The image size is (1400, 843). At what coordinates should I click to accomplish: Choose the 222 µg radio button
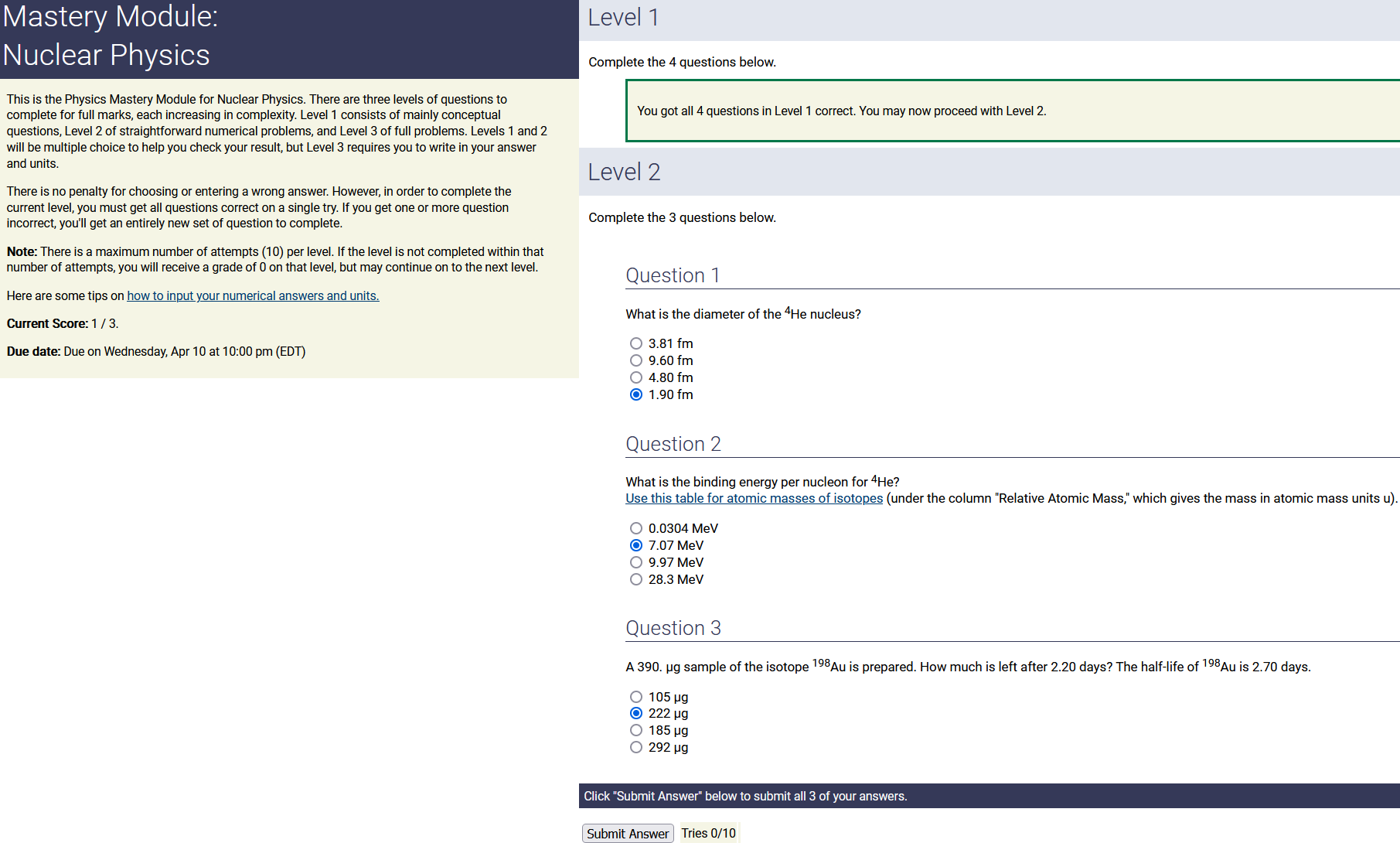coord(636,713)
